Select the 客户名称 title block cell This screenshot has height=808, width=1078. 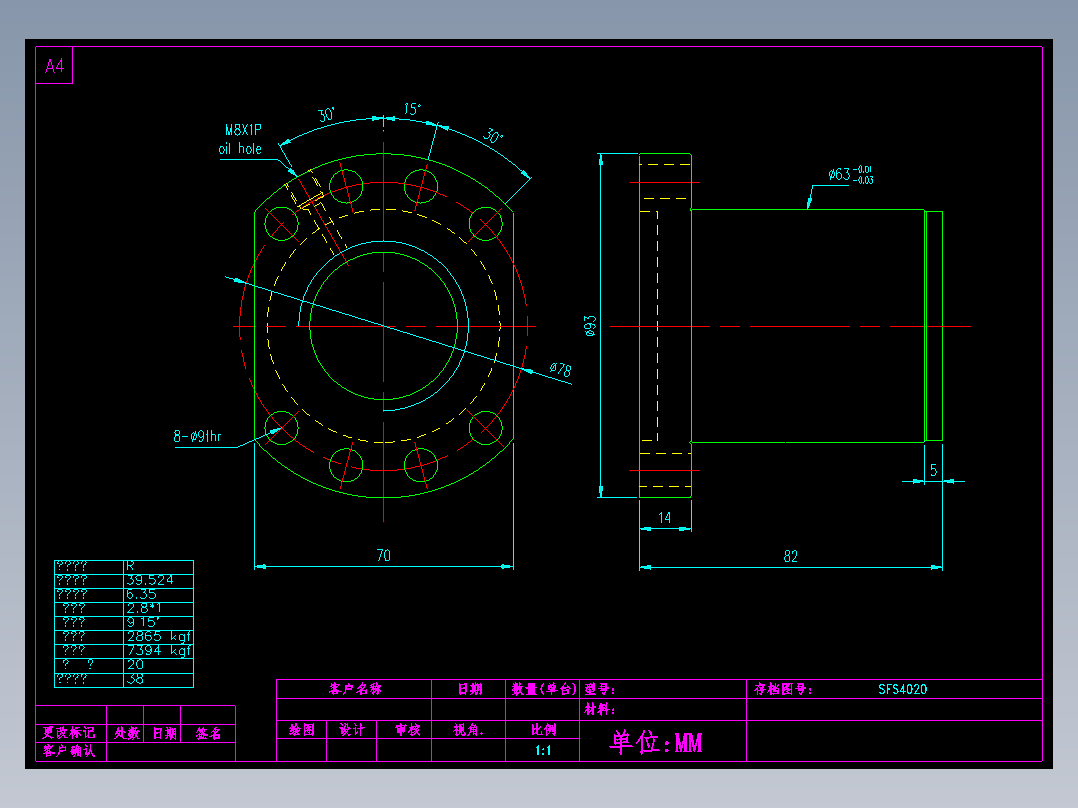pos(355,689)
